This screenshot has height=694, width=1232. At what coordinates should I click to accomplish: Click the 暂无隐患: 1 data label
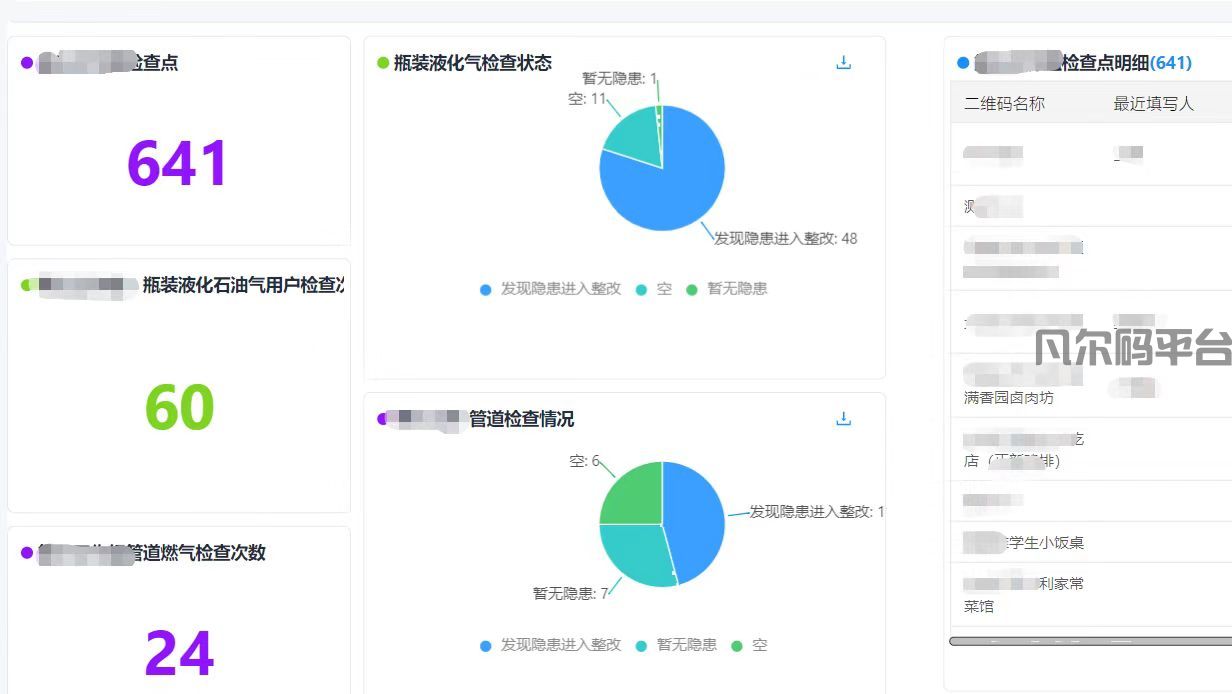[620, 78]
